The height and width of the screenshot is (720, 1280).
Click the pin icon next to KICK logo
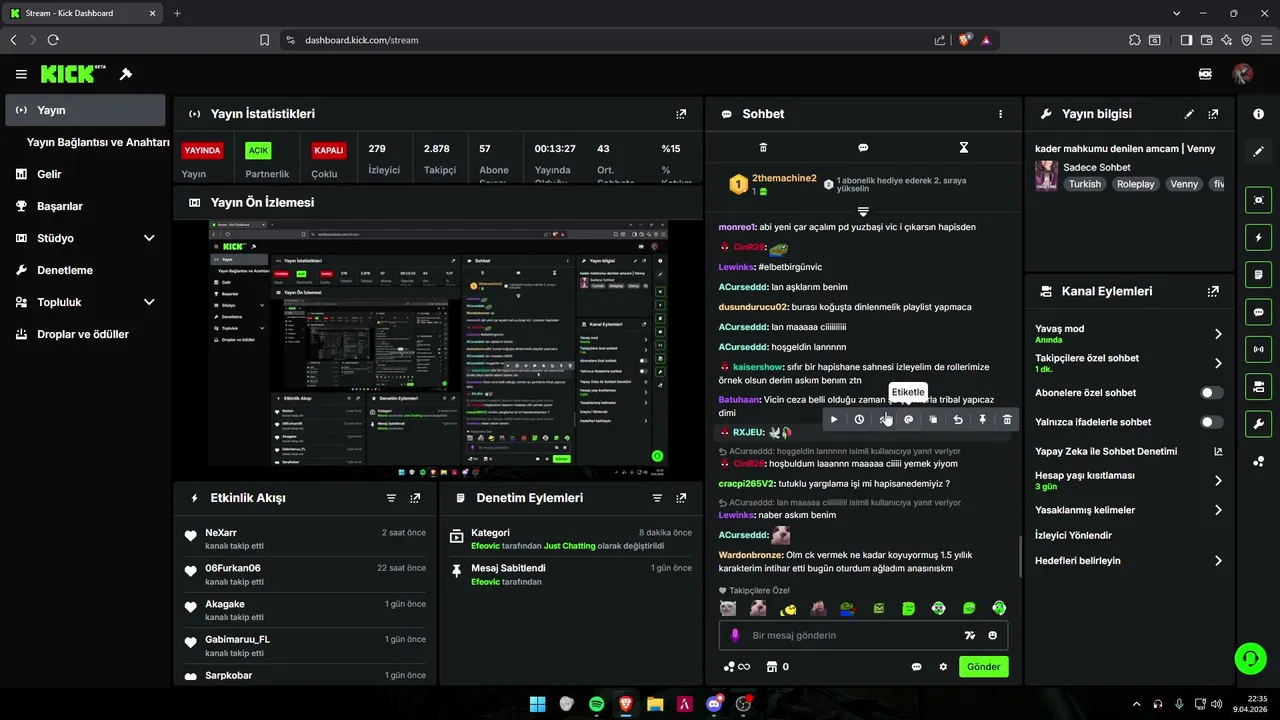(126, 74)
